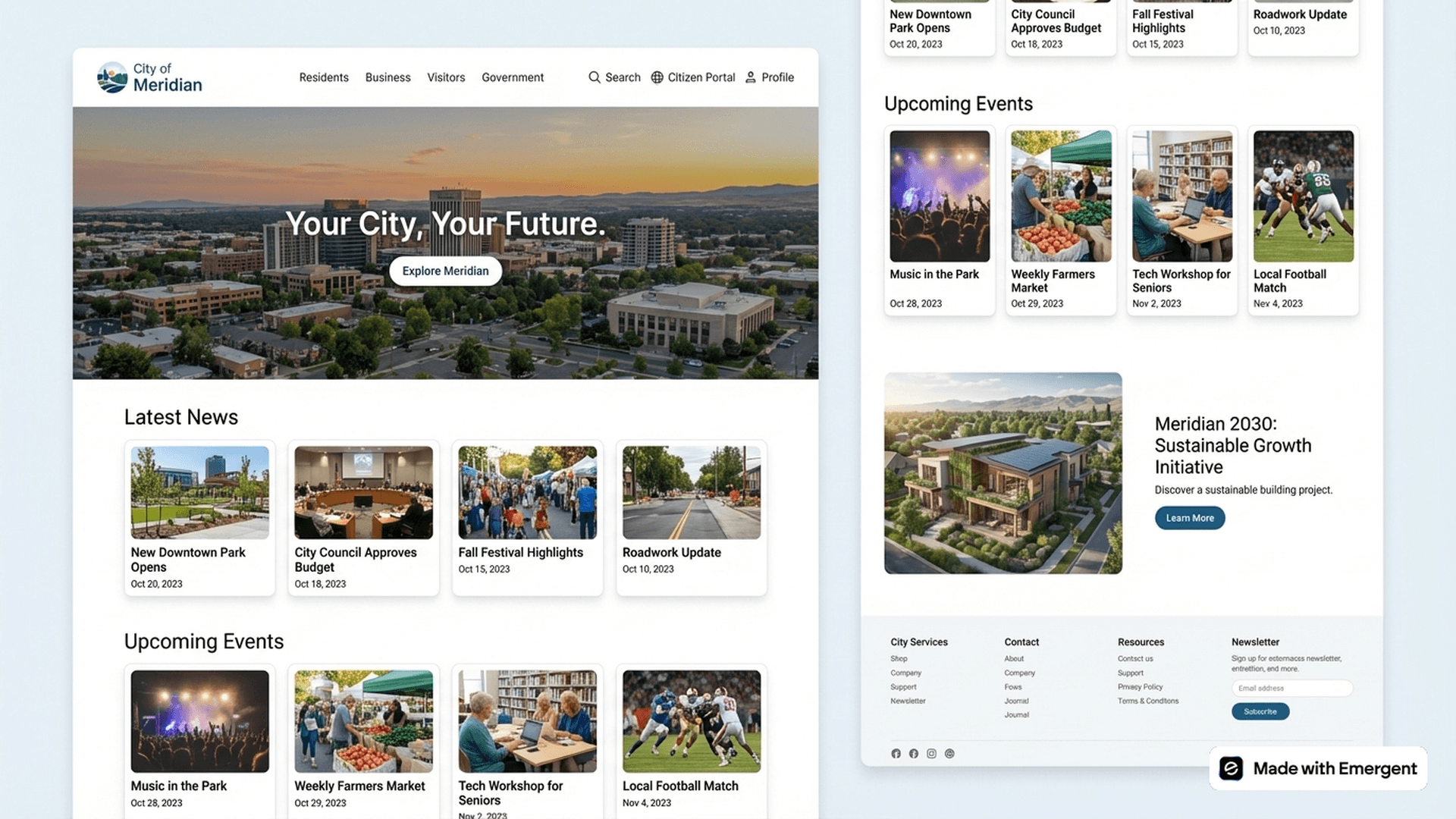1456x819 pixels.
Task: Click the second circular social icon in footer
Action: pos(913,753)
